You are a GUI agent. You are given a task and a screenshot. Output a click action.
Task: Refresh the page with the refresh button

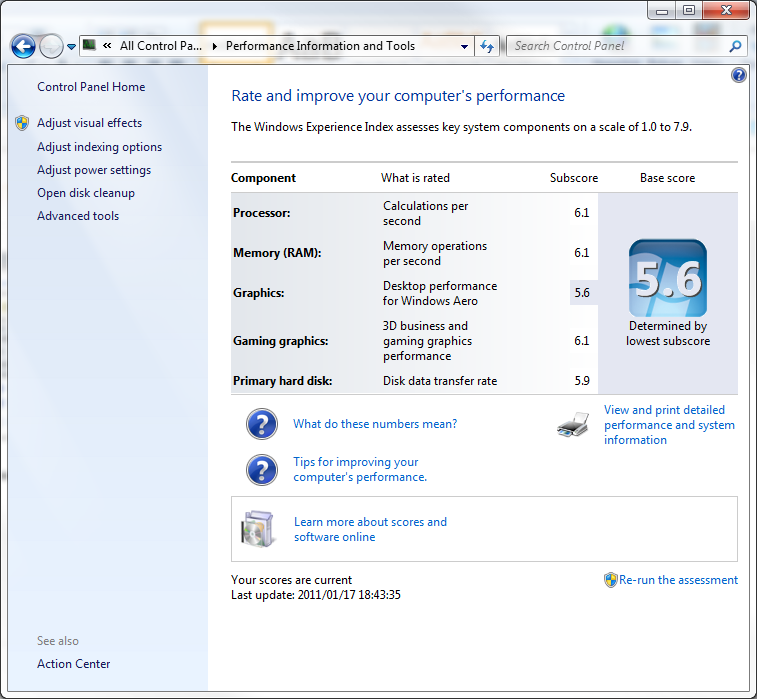(487, 47)
